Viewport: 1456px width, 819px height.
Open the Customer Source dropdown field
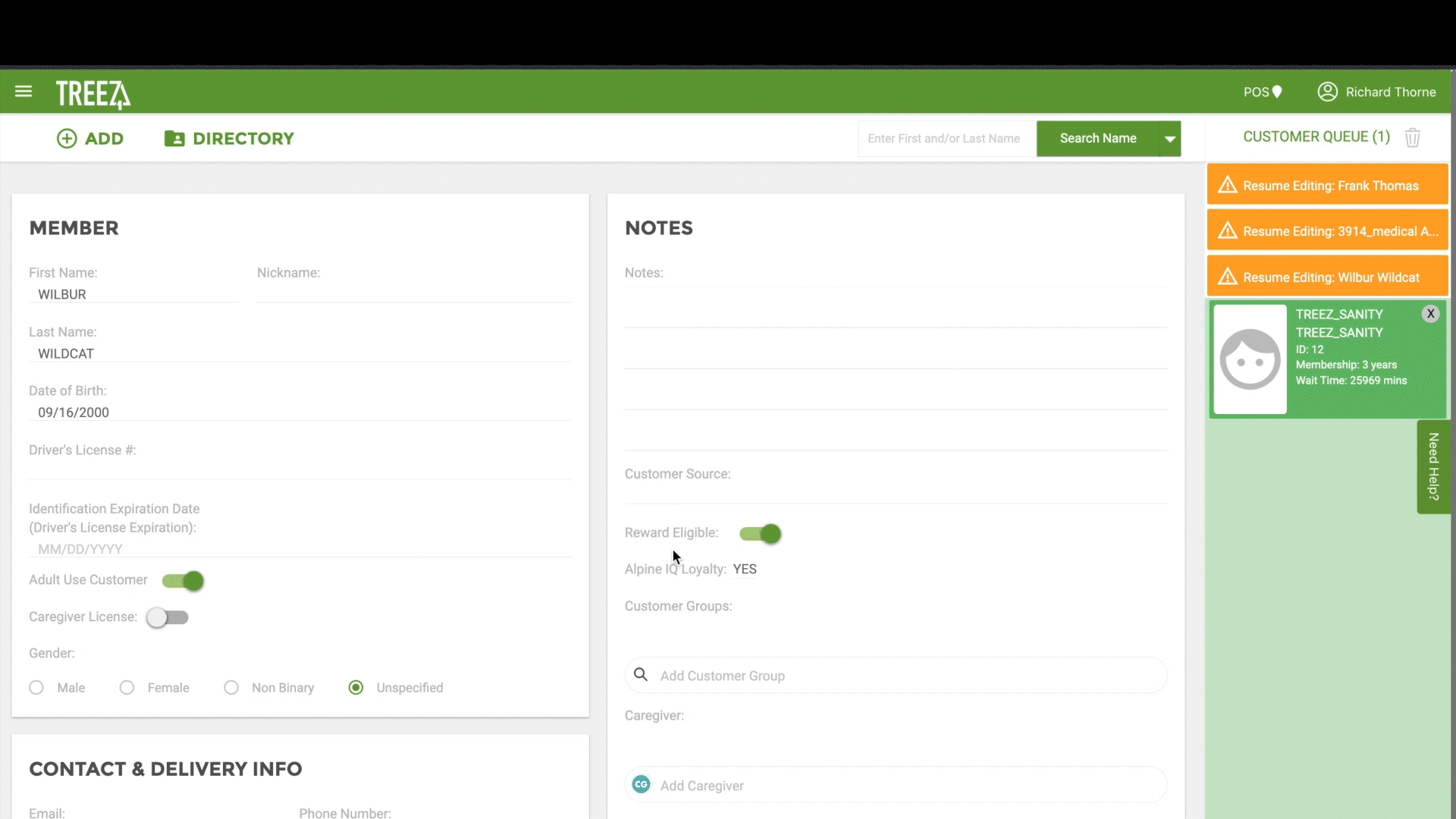pos(895,492)
